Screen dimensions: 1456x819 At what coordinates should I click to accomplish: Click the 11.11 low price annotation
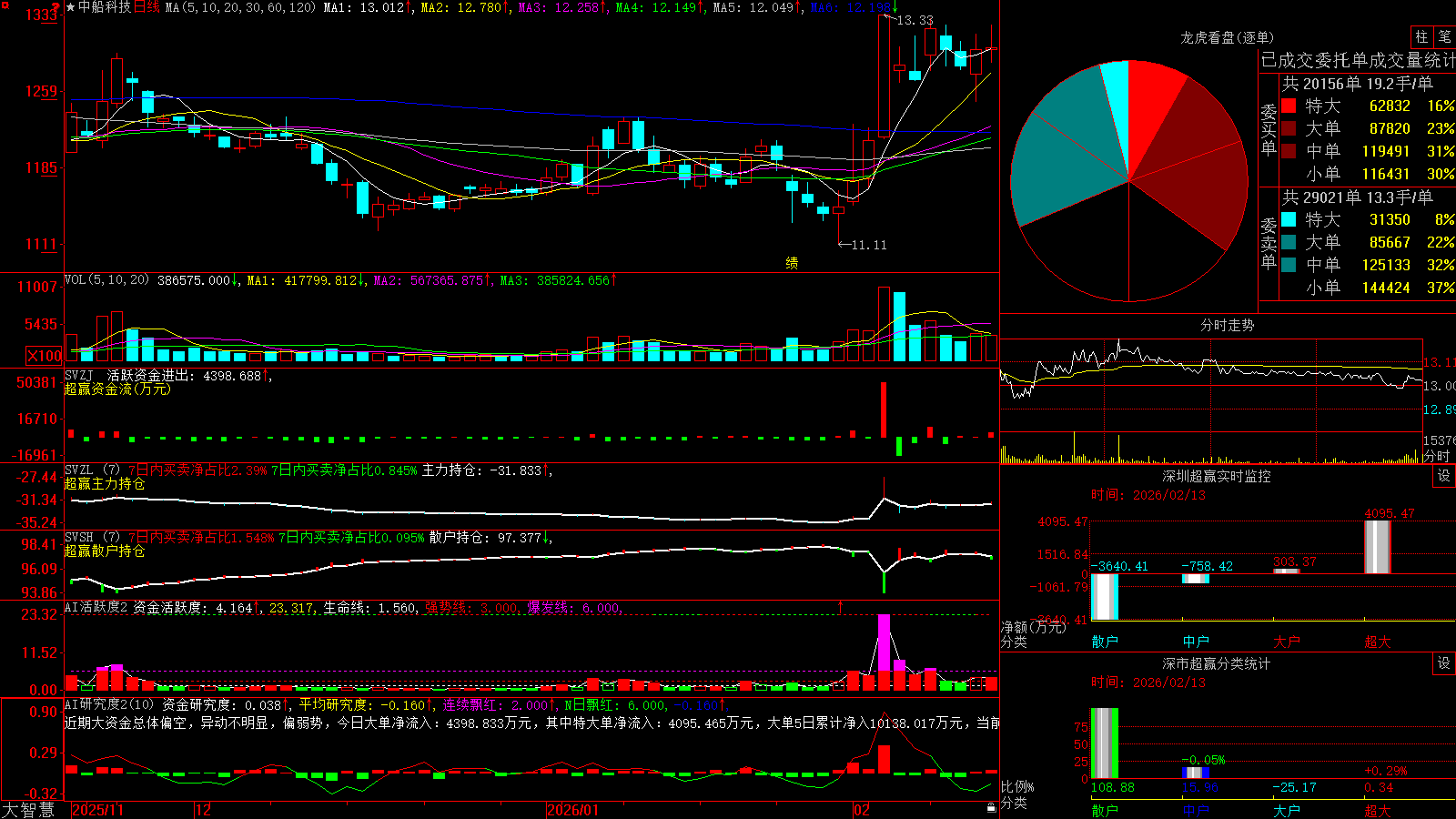pos(869,245)
